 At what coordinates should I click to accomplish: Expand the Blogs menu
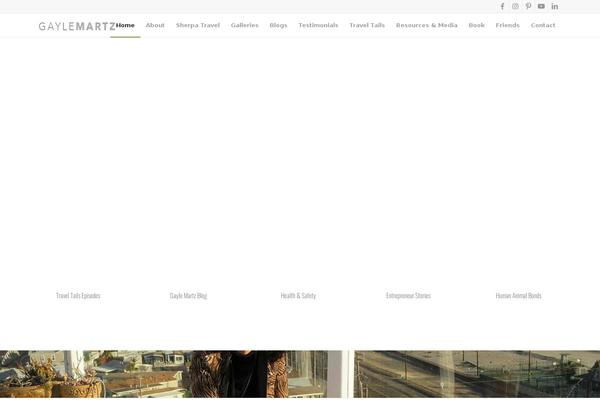coord(278,25)
